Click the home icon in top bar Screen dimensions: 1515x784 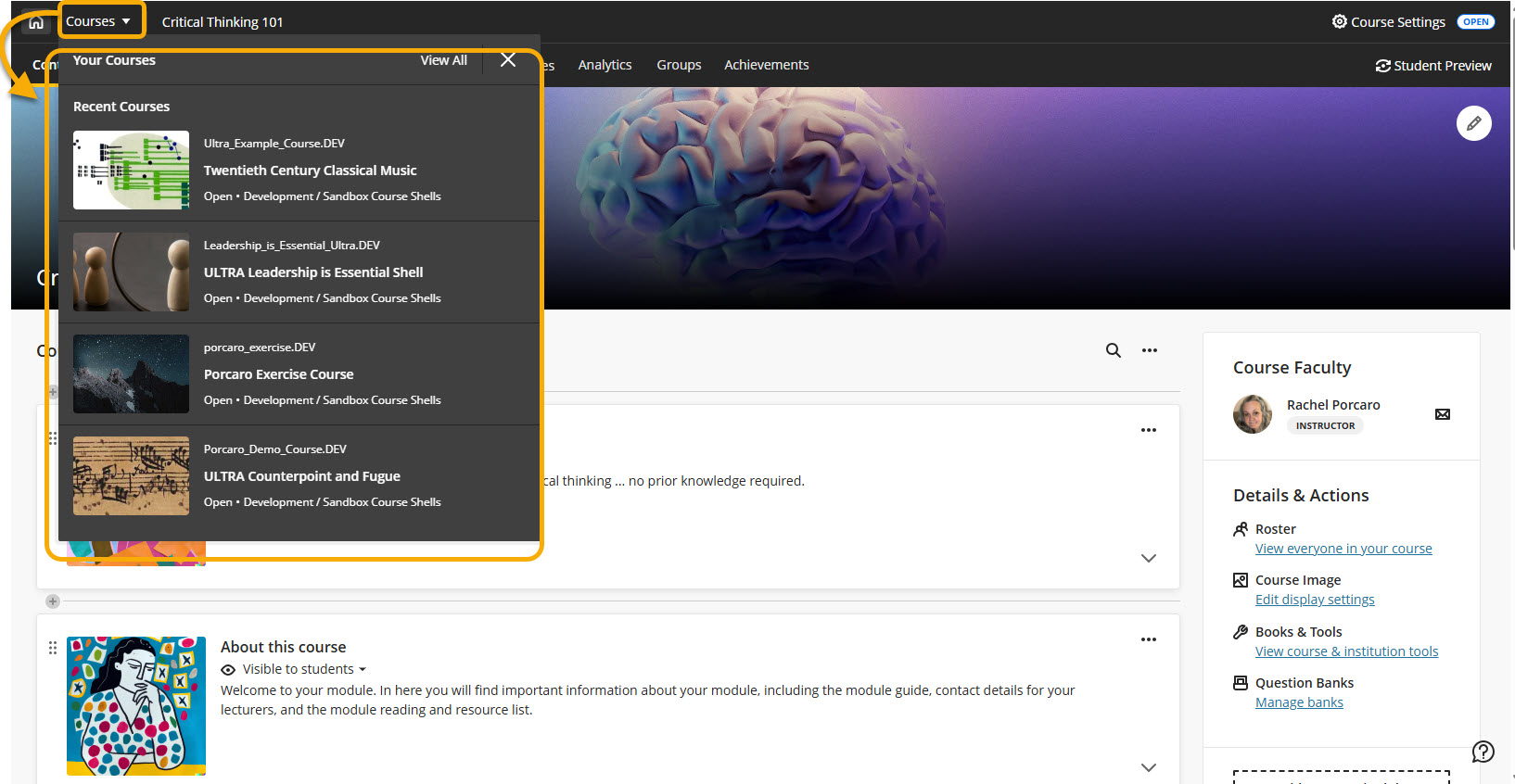click(36, 21)
